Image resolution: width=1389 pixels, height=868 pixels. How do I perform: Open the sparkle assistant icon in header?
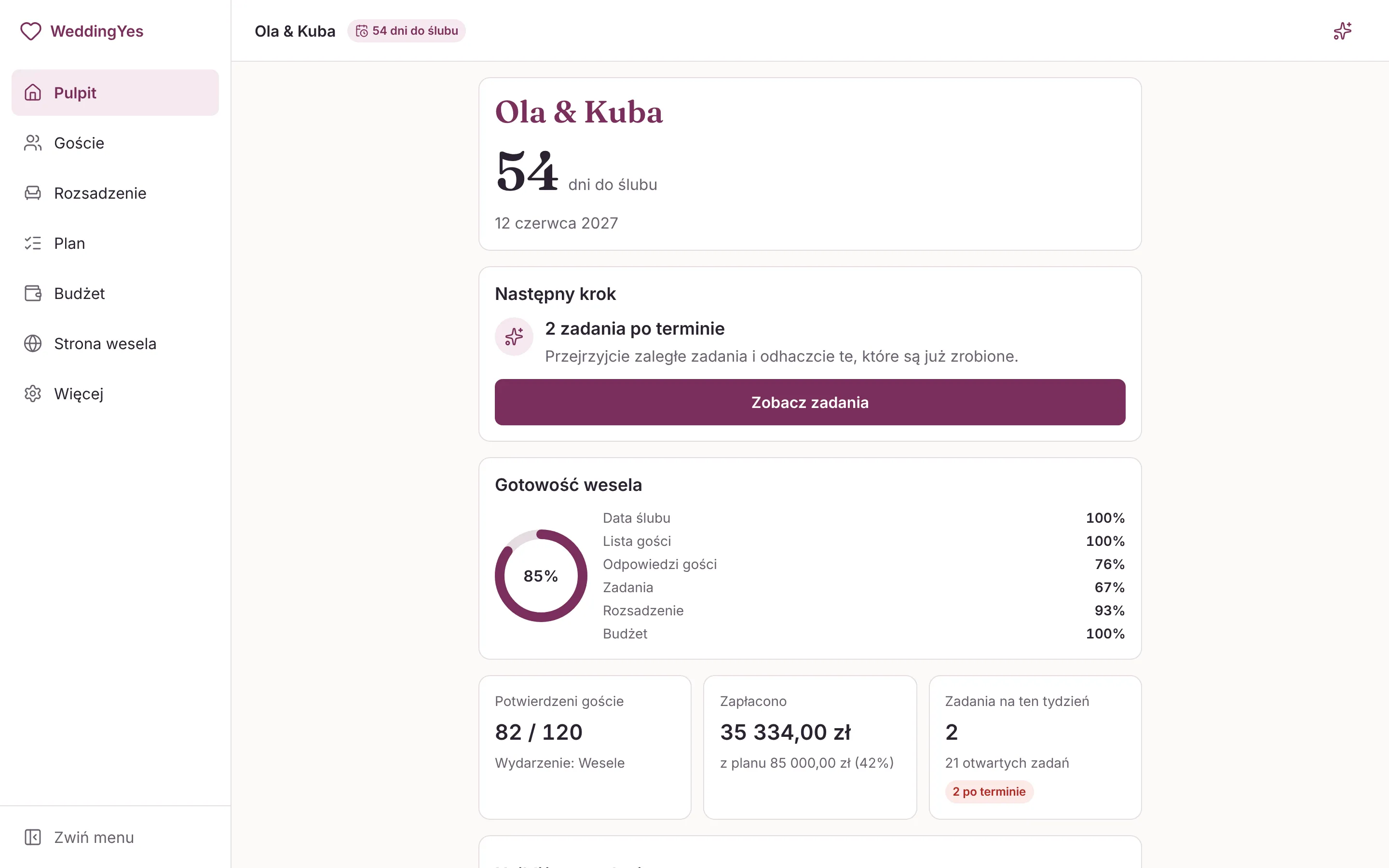(x=1342, y=31)
